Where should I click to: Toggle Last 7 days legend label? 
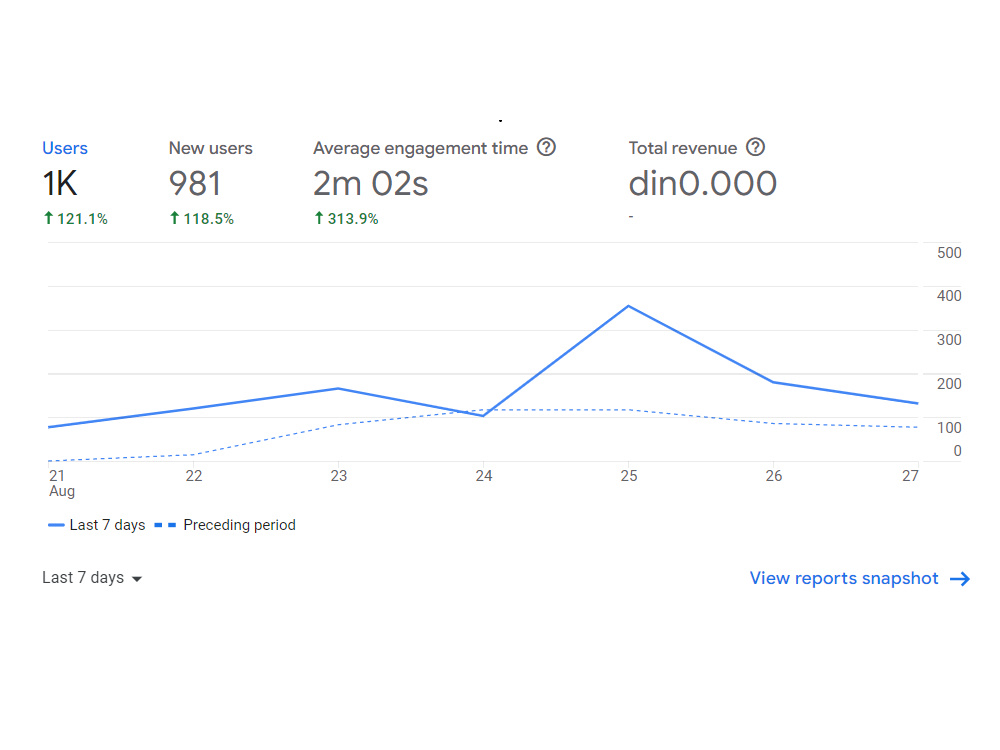point(107,525)
